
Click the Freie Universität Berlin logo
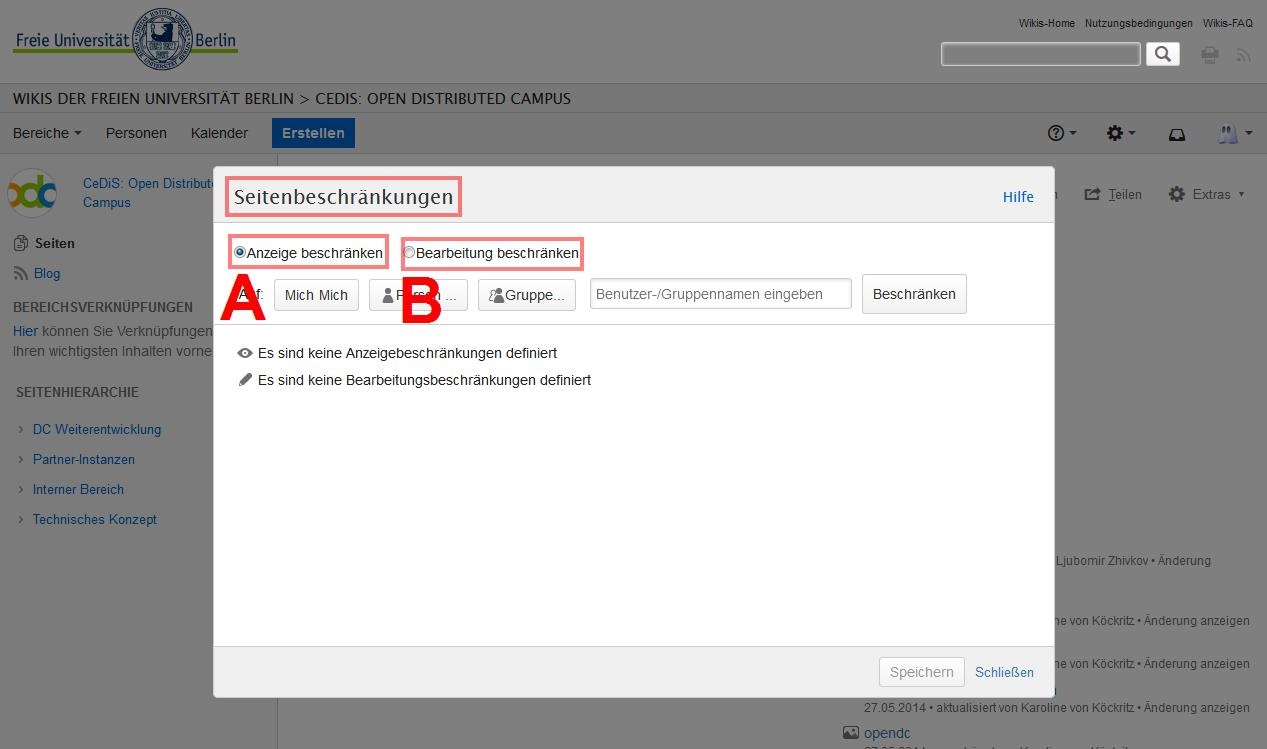tap(125, 40)
